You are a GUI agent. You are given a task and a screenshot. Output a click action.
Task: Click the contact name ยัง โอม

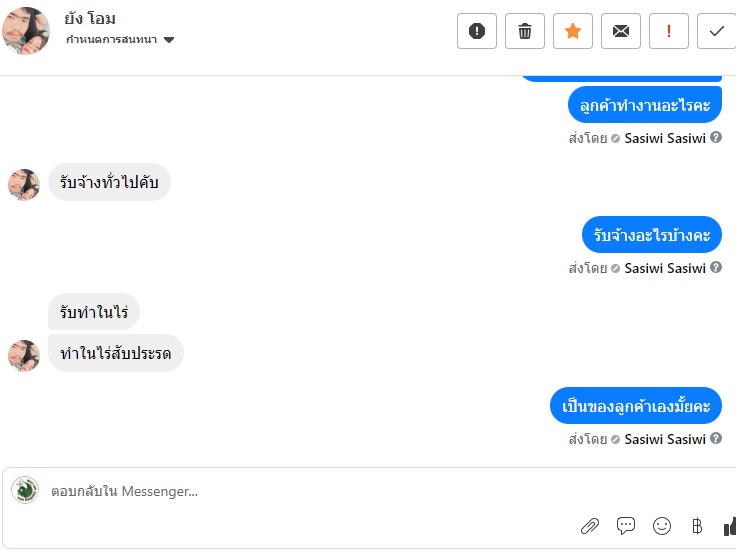tap(90, 19)
